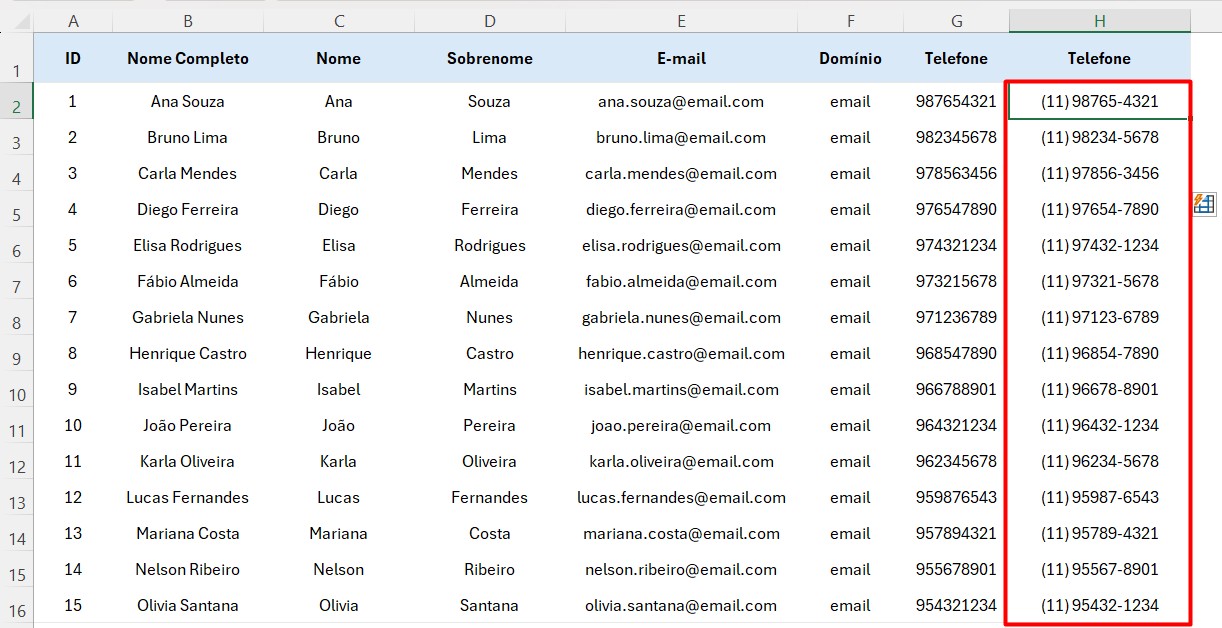This screenshot has width=1222, height=628.
Task: Select cell with Elisa Rodrigues
Action: tap(188, 245)
